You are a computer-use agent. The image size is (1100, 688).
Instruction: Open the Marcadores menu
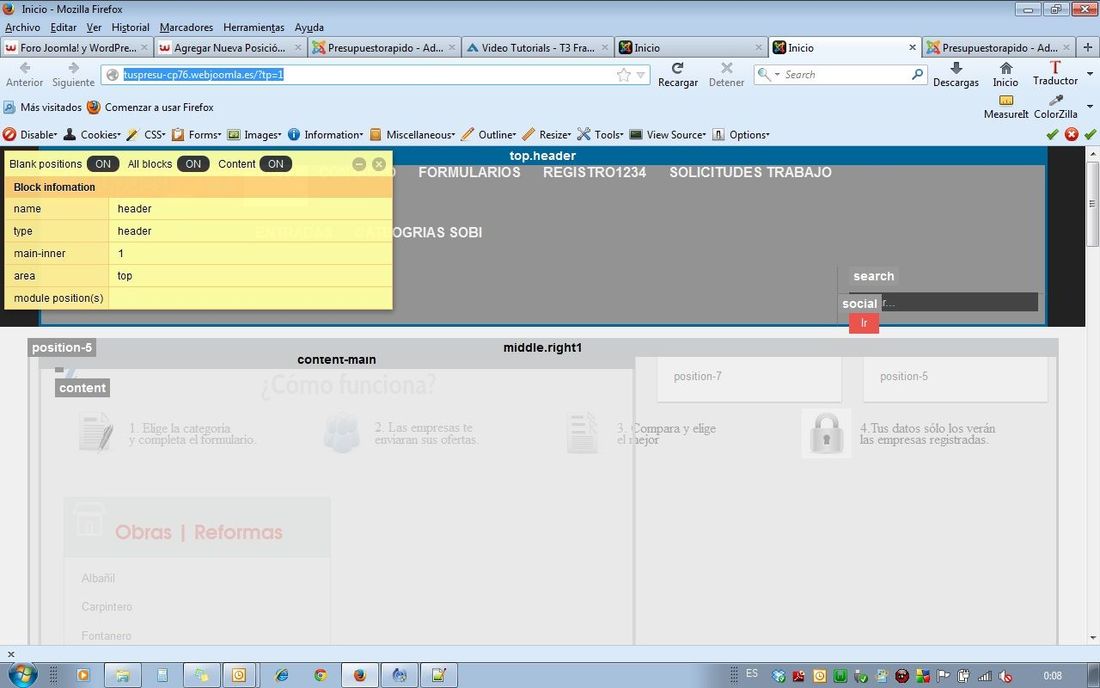(x=186, y=27)
